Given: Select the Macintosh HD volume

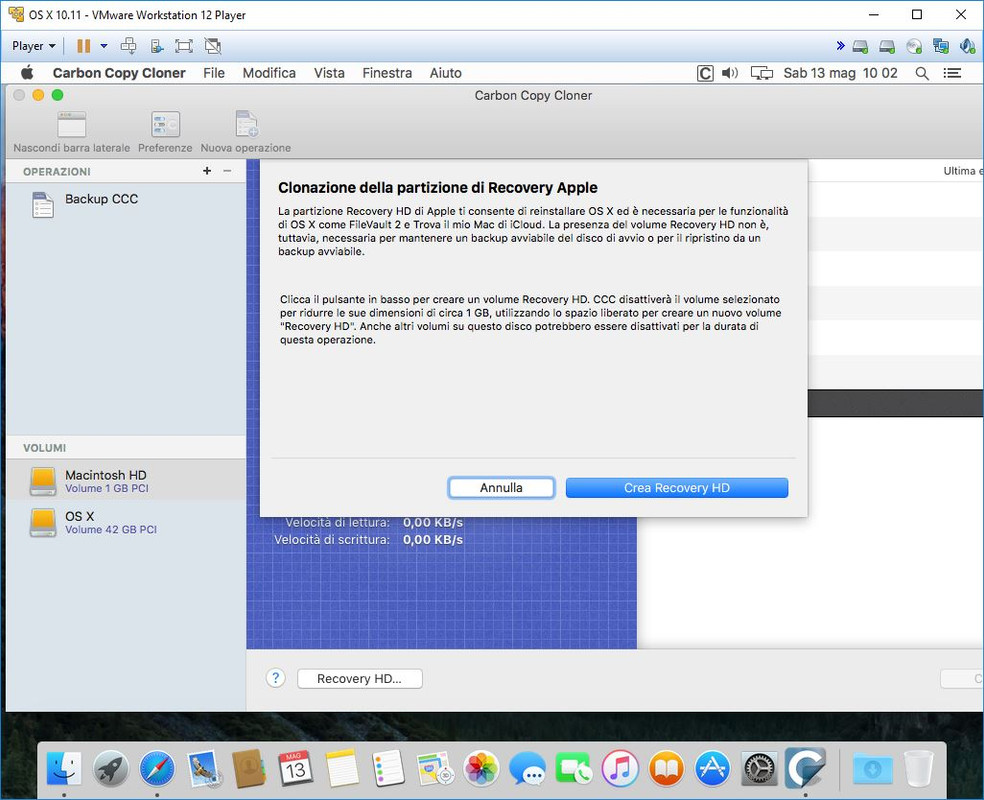Looking at the screenshot, I should pos(126,481).
